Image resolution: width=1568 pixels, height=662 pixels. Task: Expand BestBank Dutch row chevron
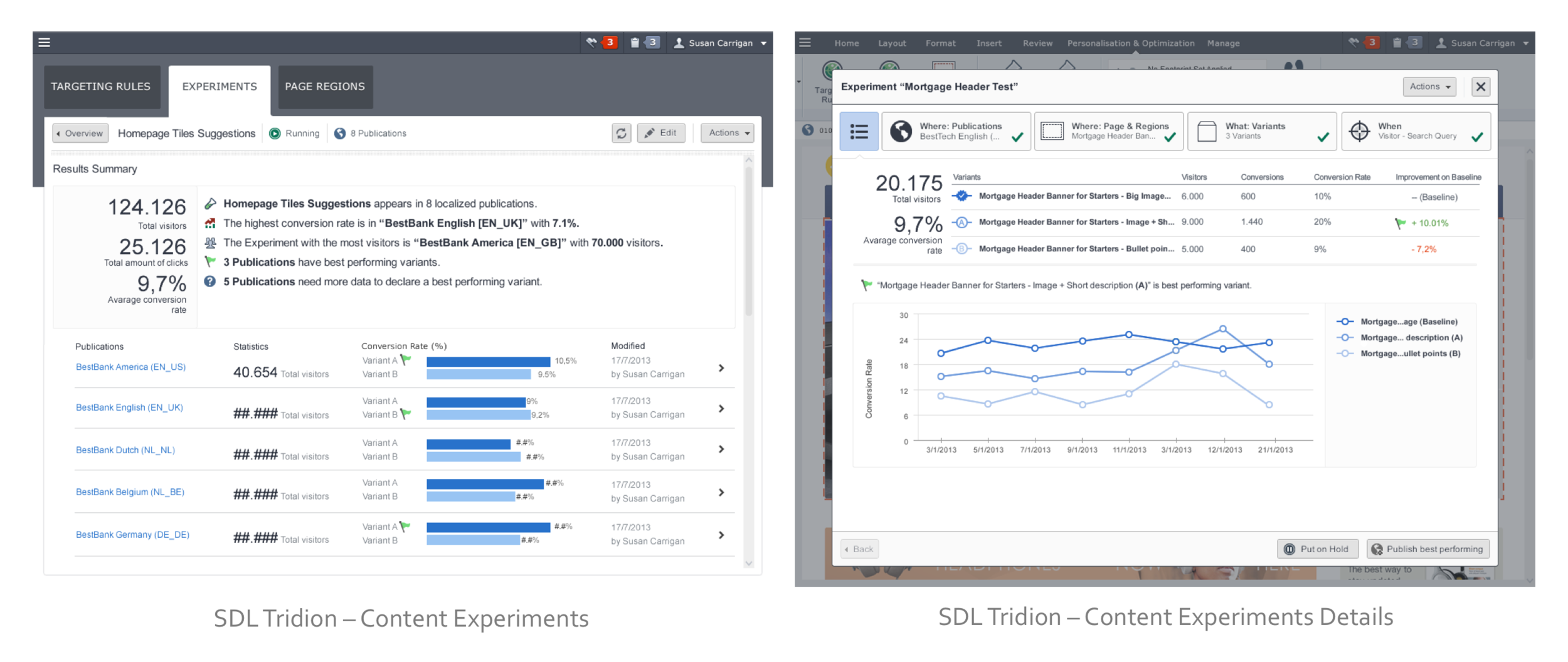pyautogui.click(x=721, y=449)
